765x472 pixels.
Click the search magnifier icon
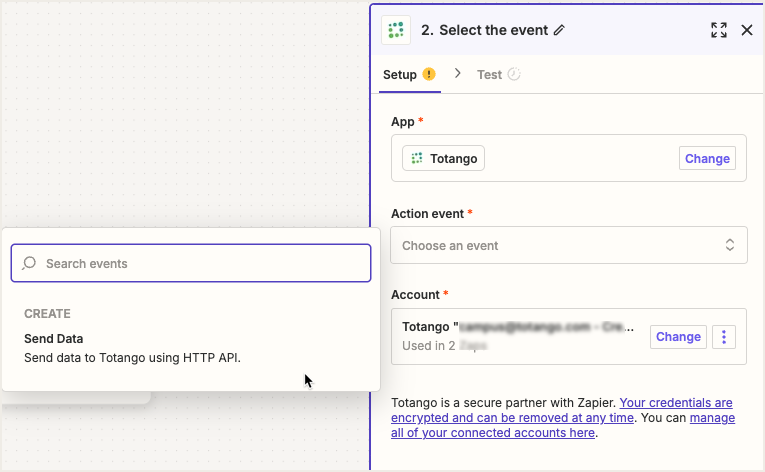(29, 263)
